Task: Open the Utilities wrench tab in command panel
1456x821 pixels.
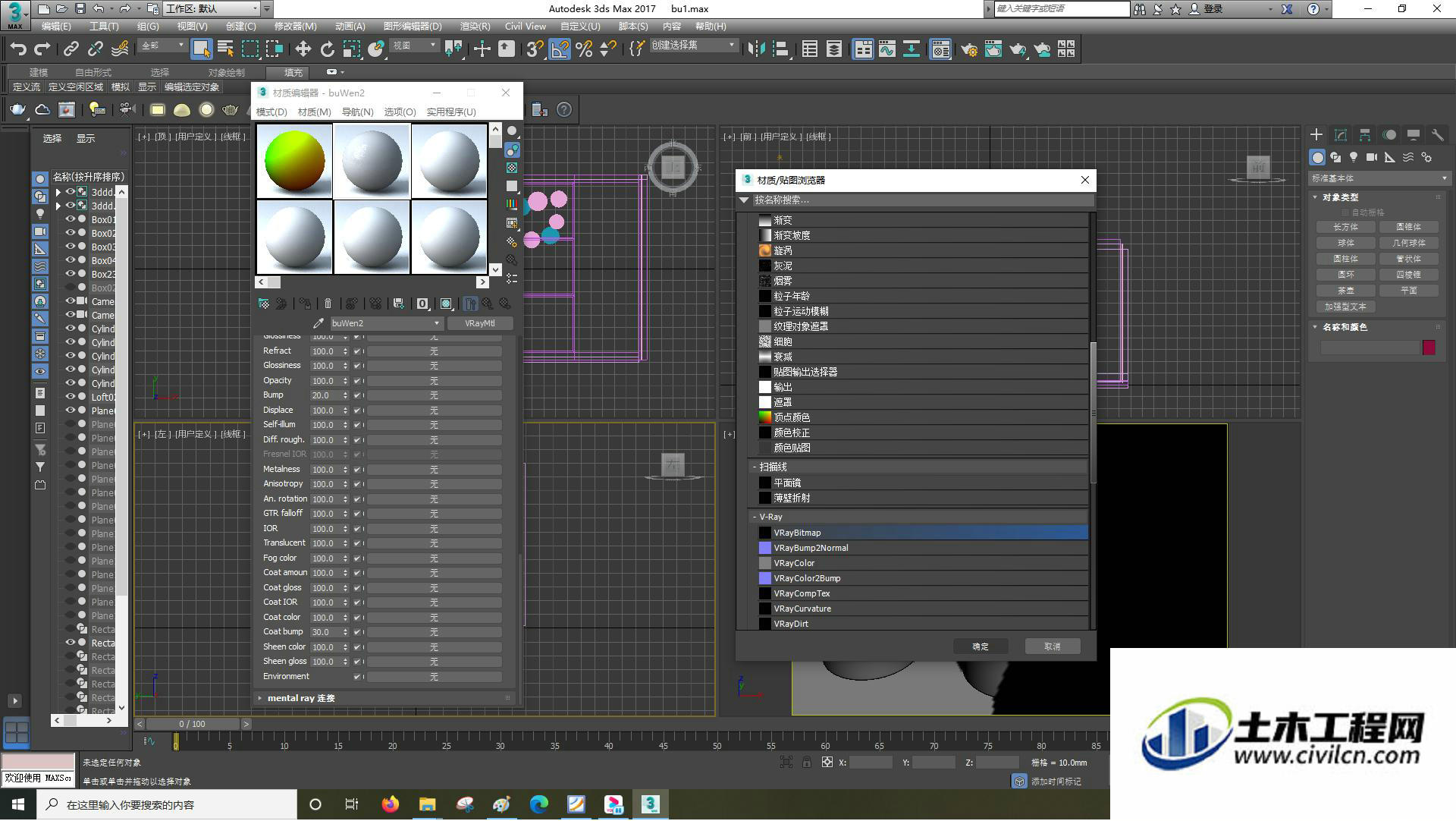Action: (1437, 135)
